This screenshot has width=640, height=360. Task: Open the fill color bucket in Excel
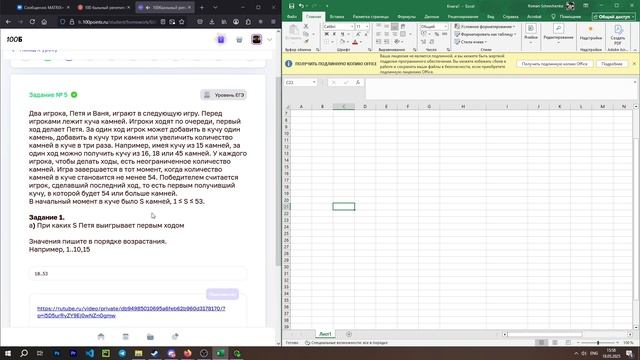[342, 42]
